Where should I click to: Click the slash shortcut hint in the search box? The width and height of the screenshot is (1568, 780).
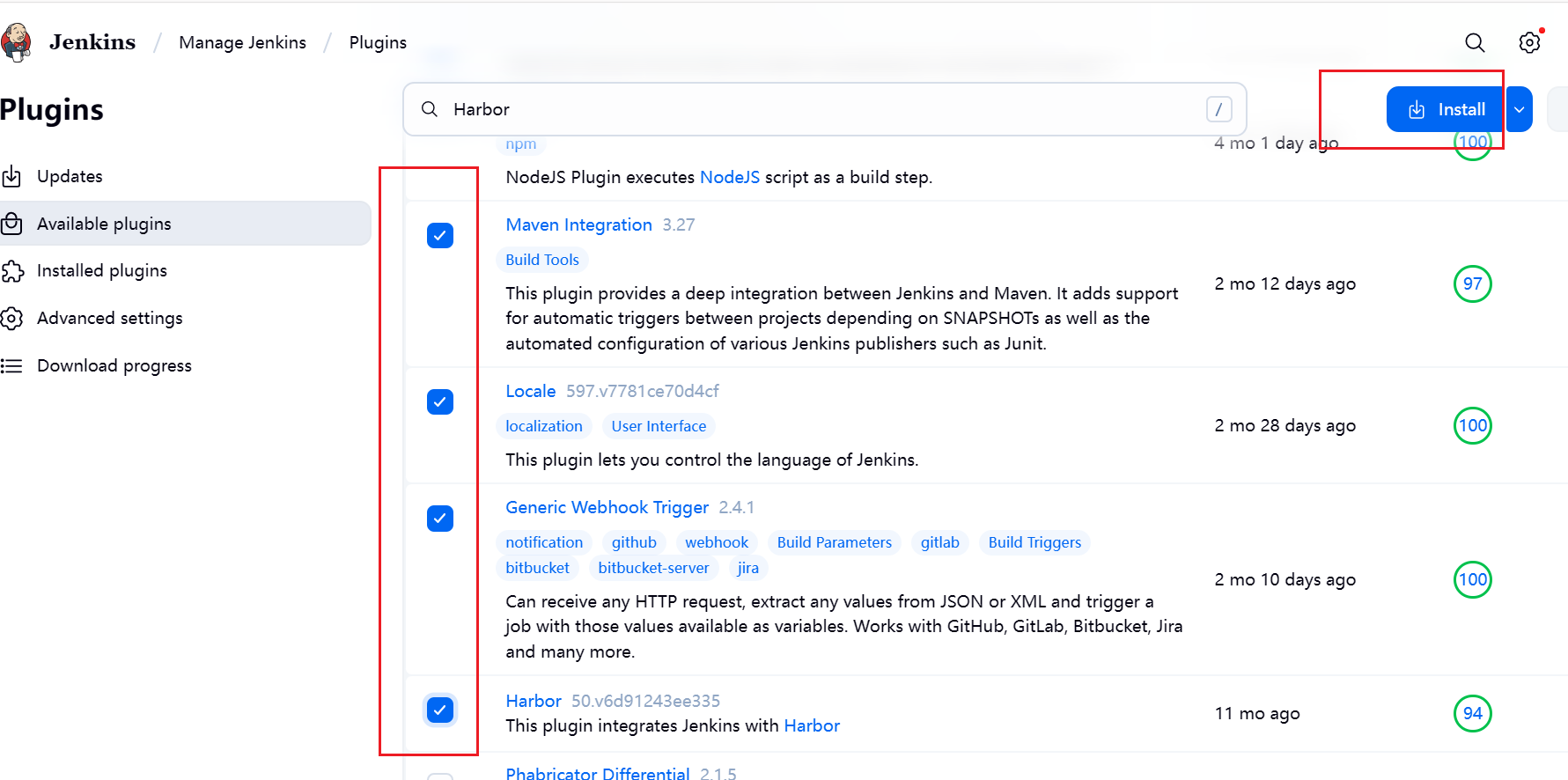coord(1218,109)
